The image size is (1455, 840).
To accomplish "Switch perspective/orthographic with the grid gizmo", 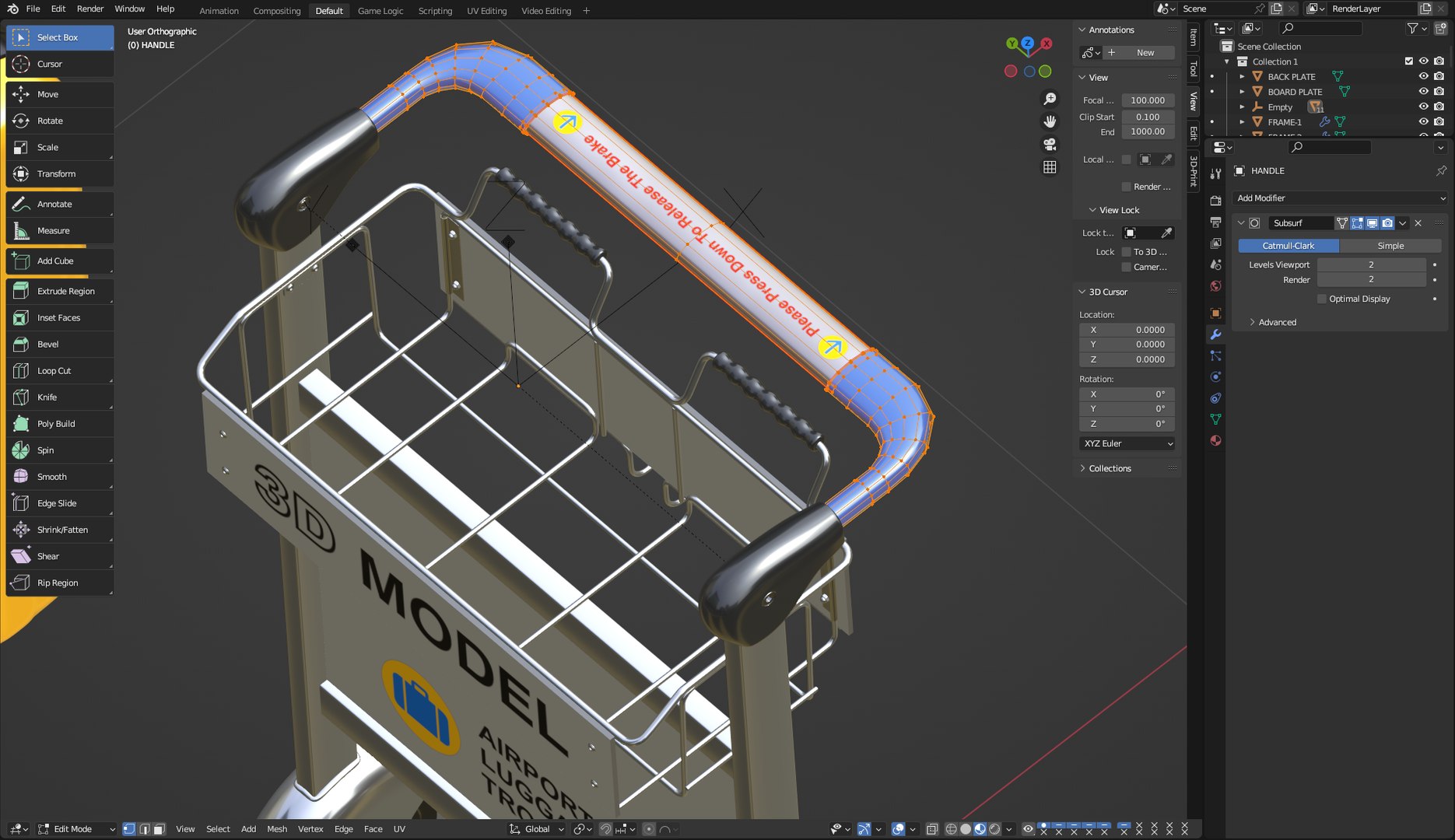I will (x=1050, y=166).
